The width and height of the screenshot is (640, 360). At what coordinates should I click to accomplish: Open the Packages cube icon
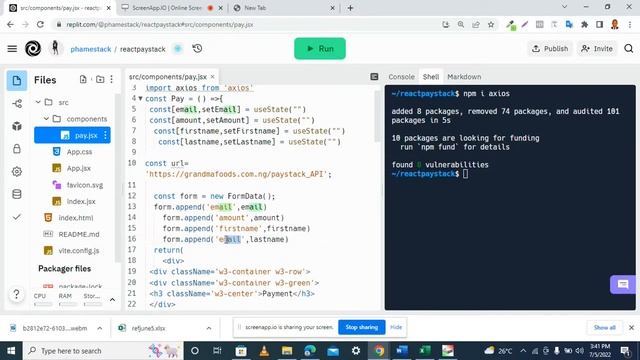17,126
